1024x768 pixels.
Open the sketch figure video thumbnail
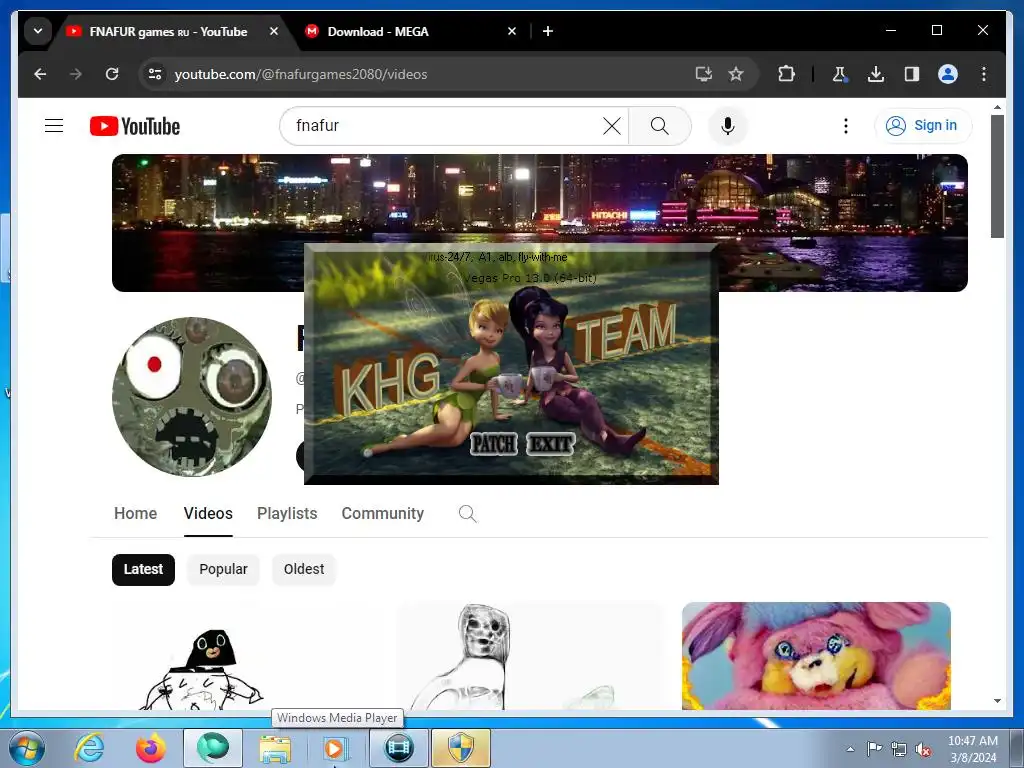coord(531,656)
